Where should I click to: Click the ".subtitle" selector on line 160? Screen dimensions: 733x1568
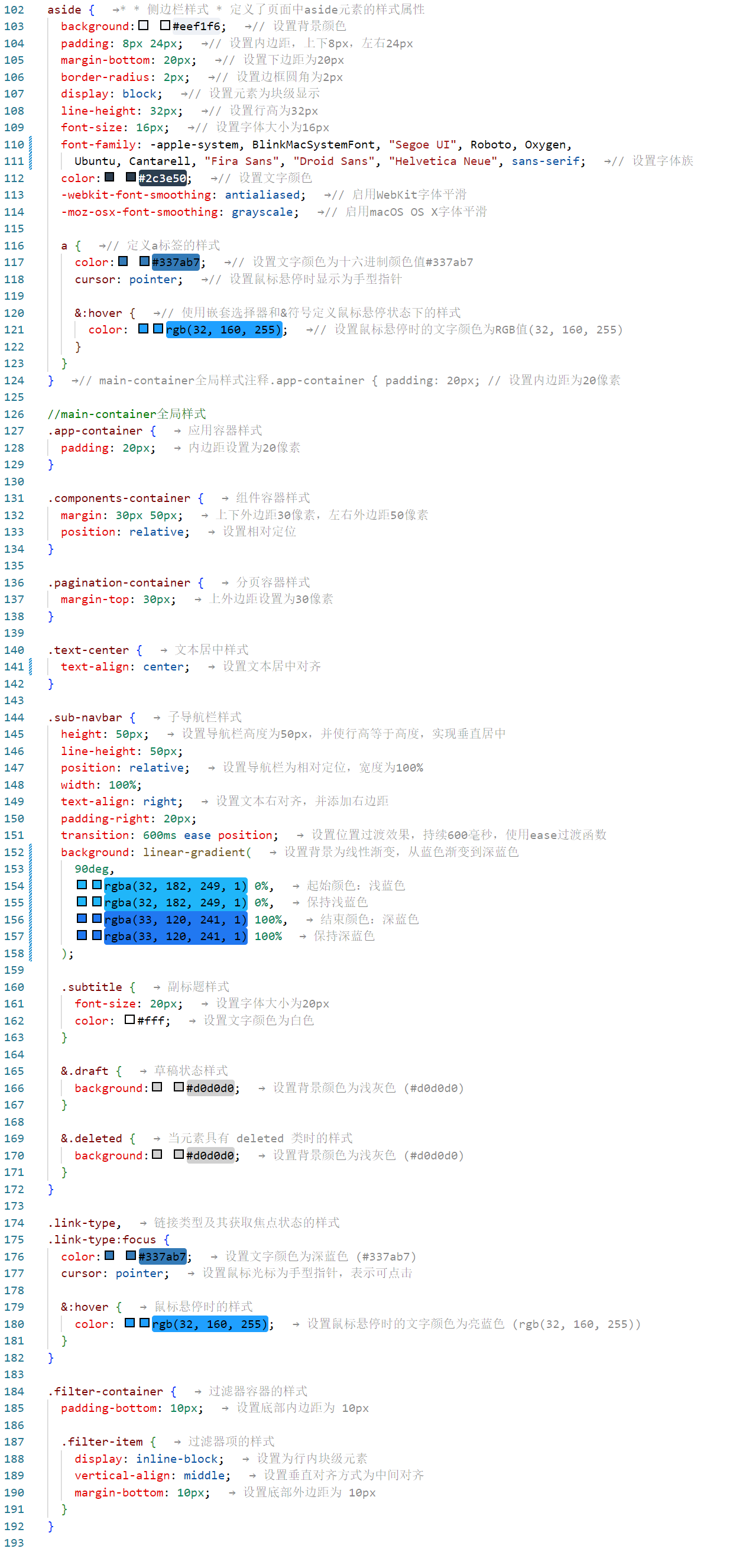pos(91,987)
